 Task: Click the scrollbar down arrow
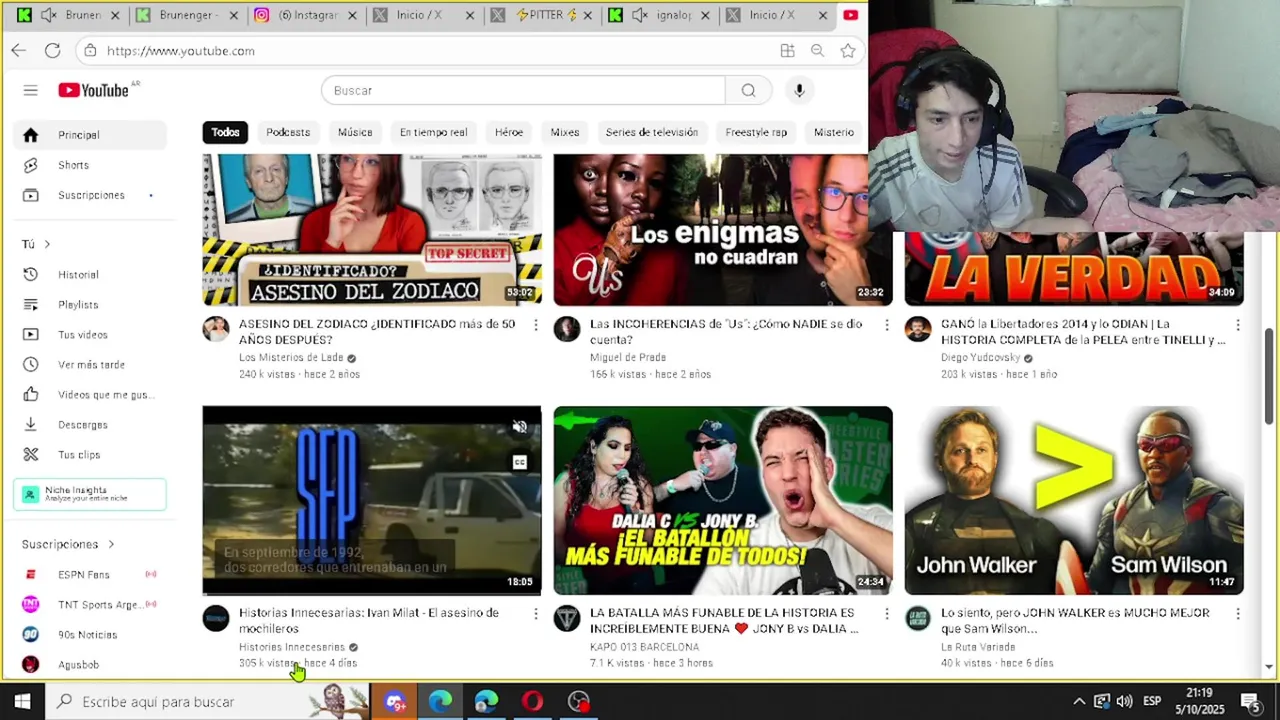1269,667
